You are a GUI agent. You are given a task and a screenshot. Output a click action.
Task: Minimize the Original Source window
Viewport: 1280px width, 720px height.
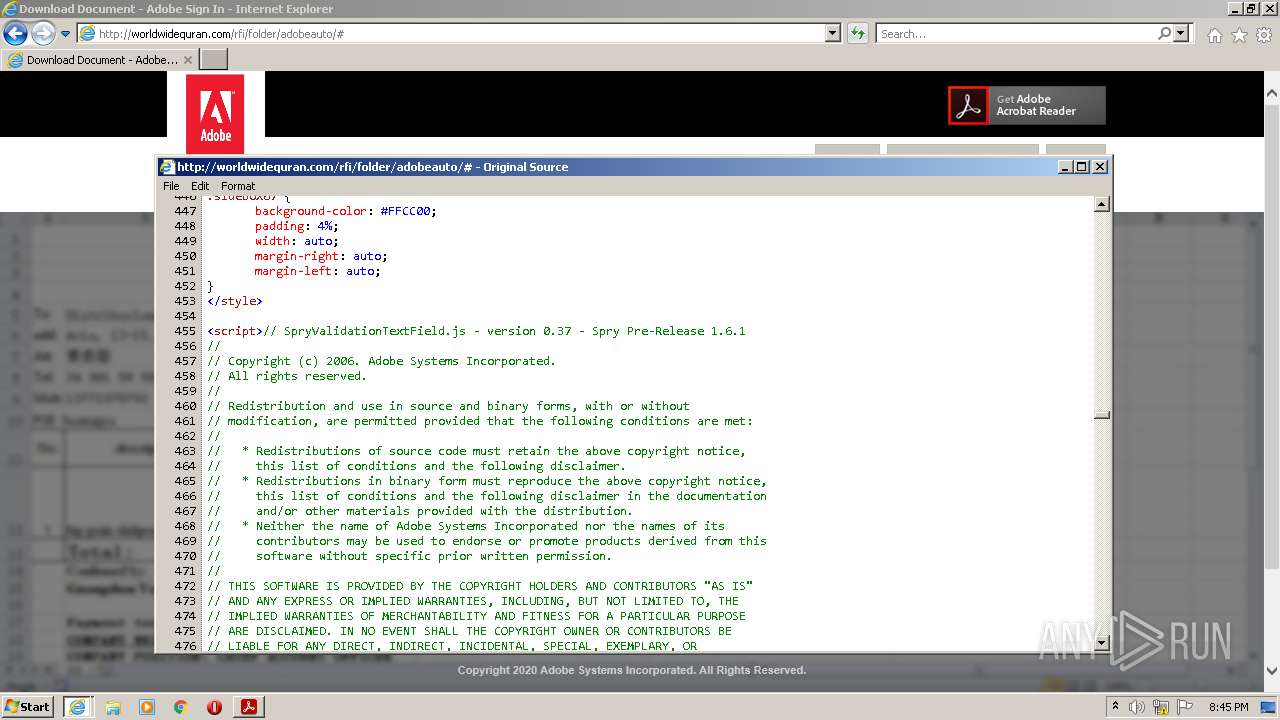pyautogui.click(x=1065, y=167)
